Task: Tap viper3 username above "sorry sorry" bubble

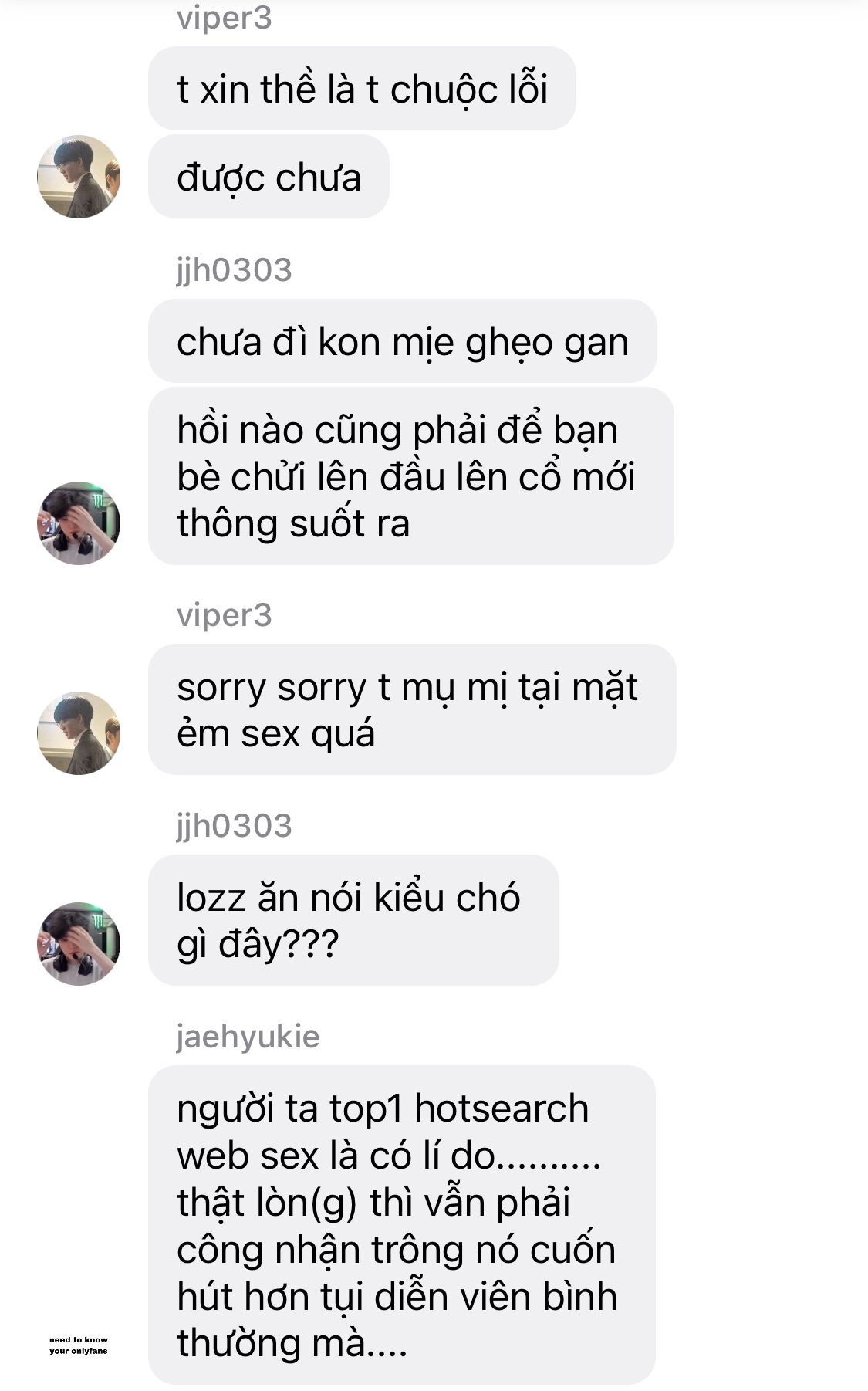Action: coord(224,615)
